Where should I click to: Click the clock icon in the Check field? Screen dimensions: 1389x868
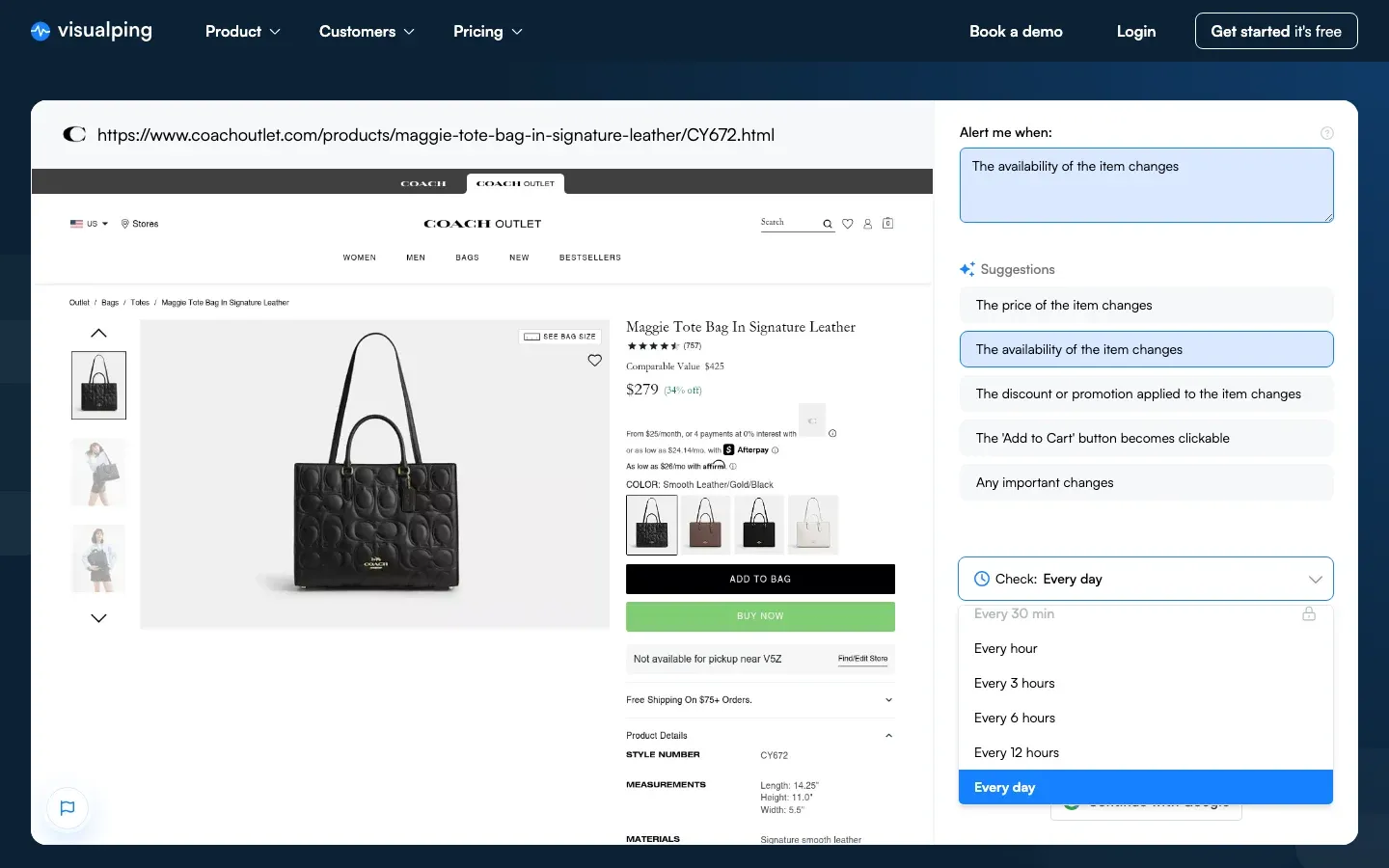coord(982,579)
